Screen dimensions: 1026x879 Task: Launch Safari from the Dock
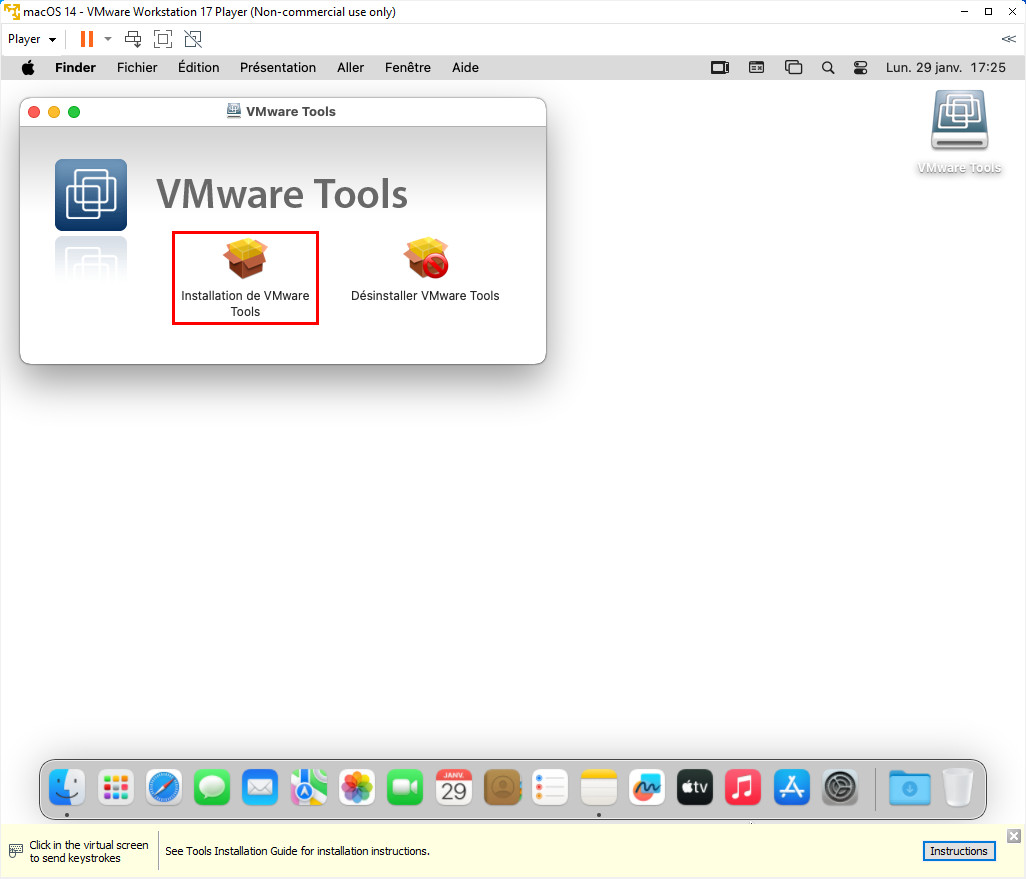tap(164, 787)
